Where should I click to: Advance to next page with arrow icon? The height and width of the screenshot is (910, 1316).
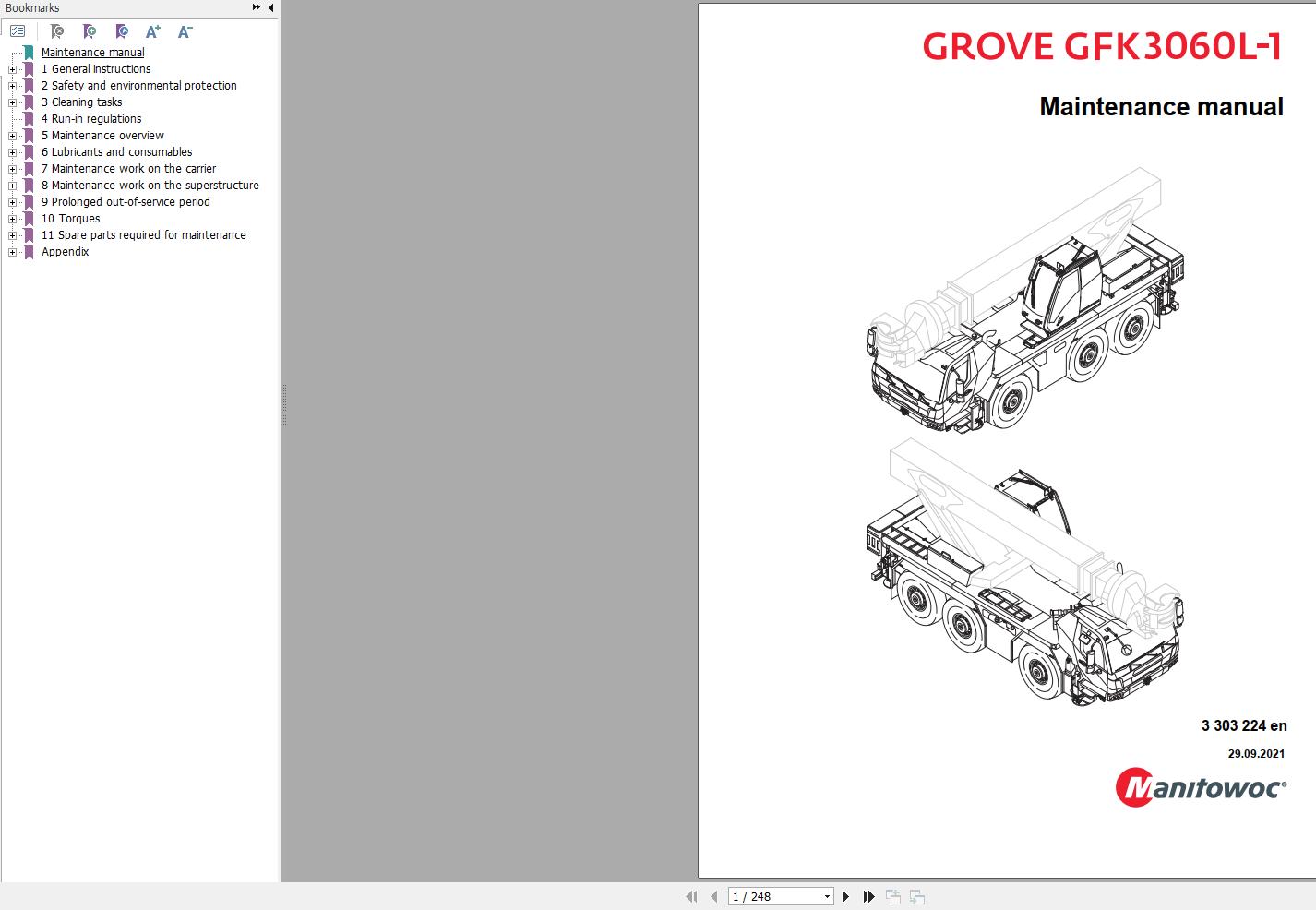point(845,896)
